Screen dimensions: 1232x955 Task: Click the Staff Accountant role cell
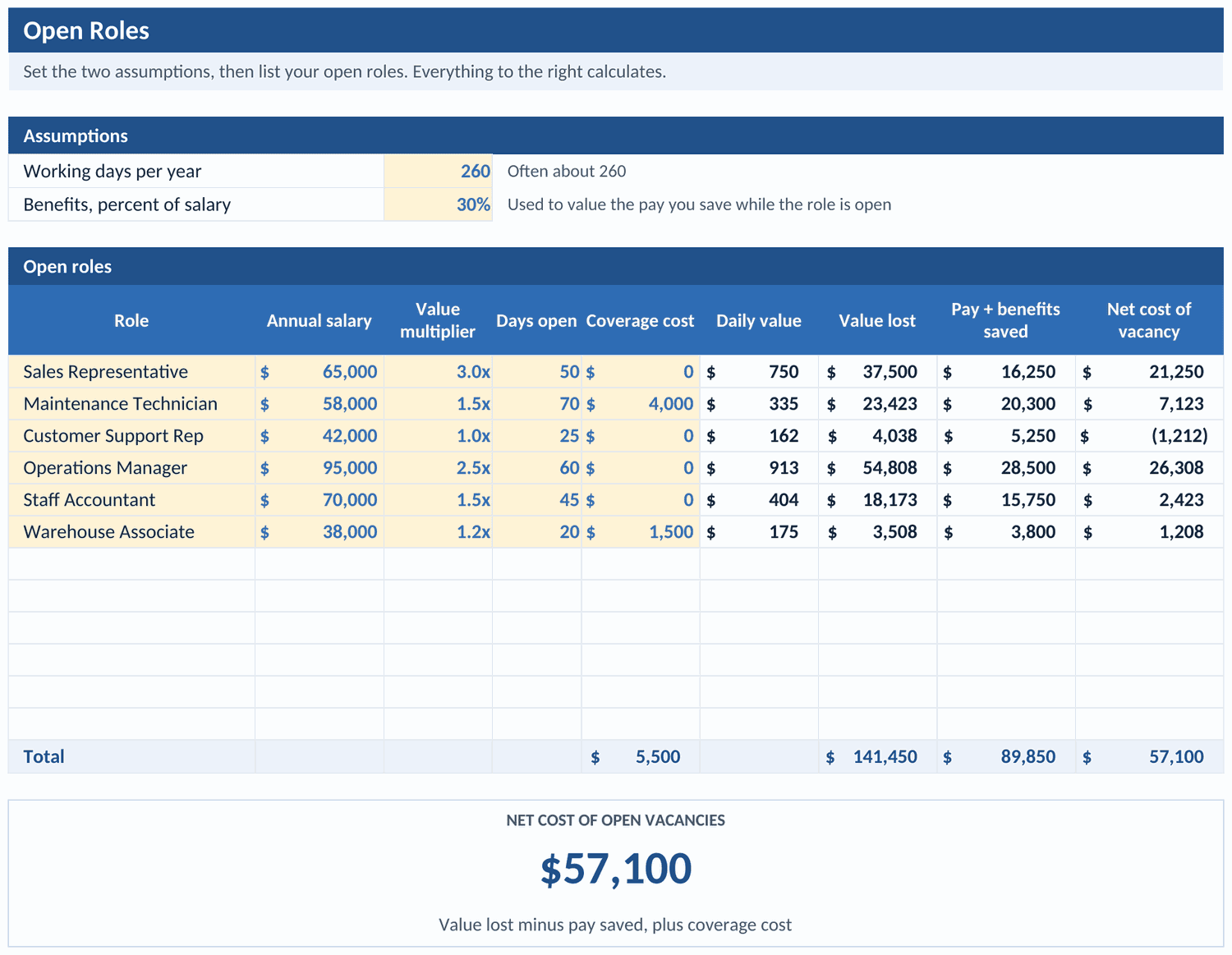click(131, 499)
